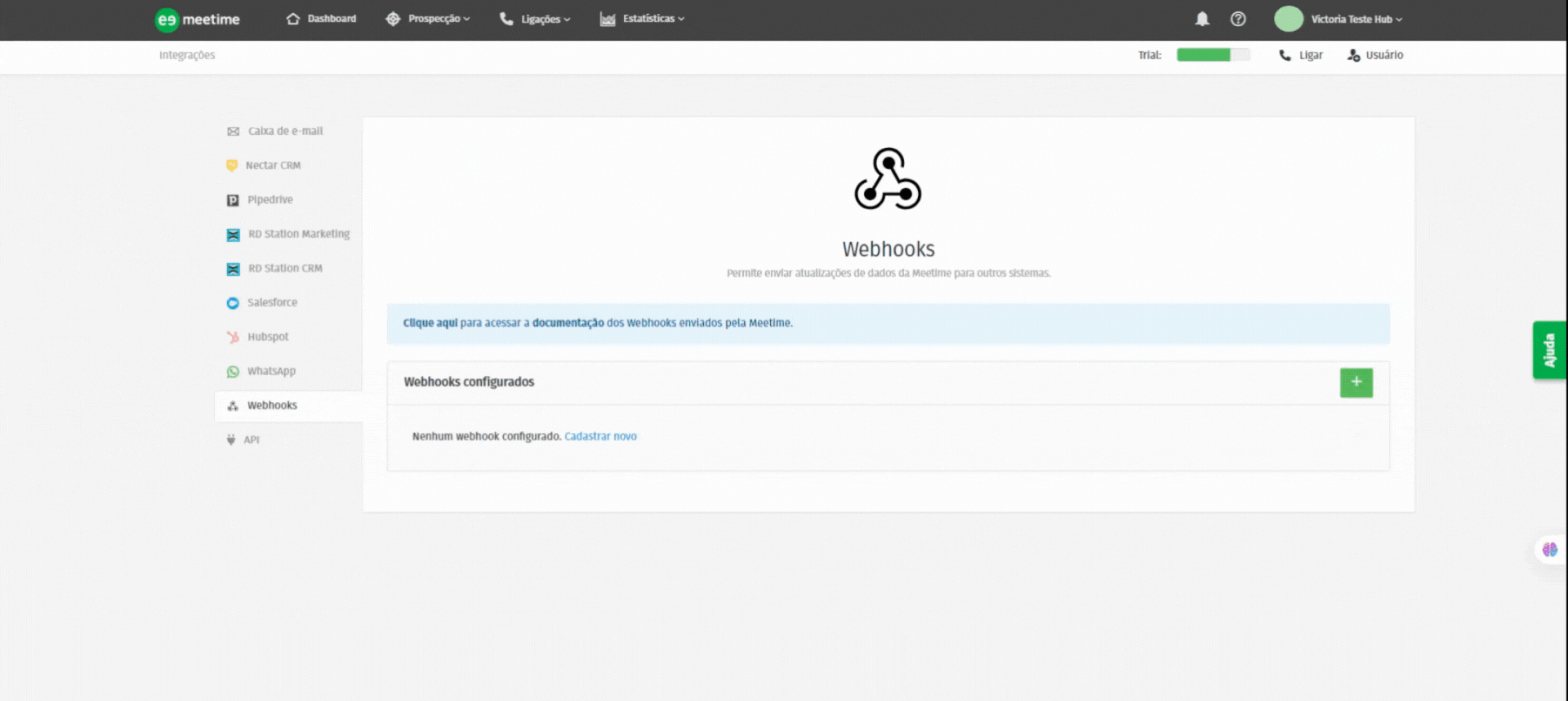Click the brain assistant icon
The width and height of the screenshot is (1568, 701).
click(x=1549, y=550)
